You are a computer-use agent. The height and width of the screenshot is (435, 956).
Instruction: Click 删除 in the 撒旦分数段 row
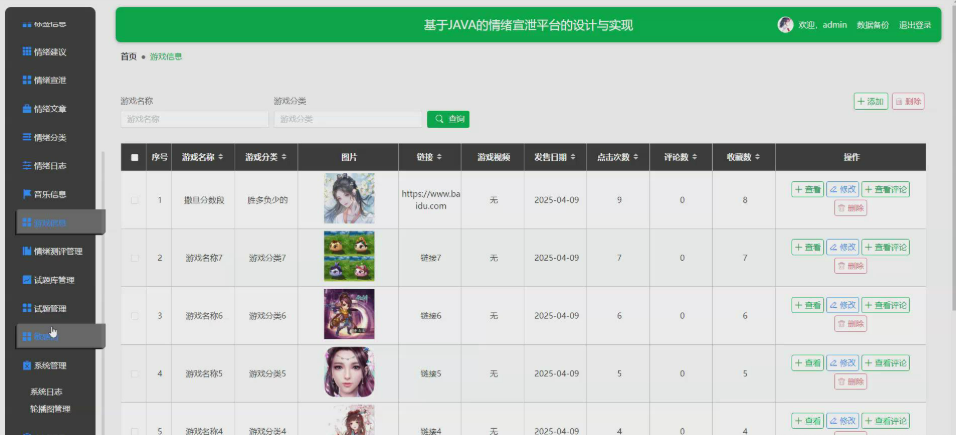851,208
